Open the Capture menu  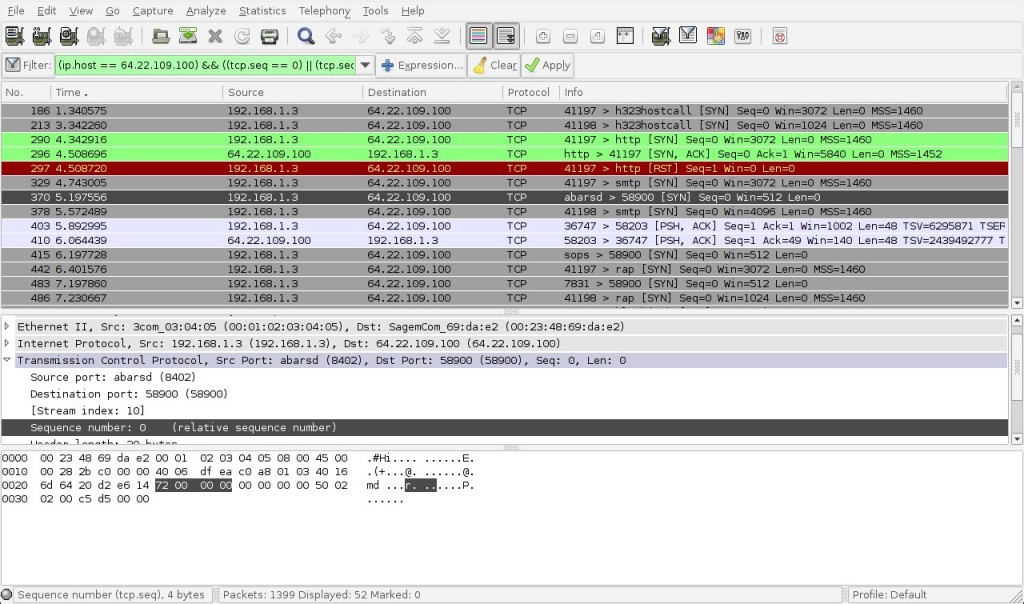[153, 11]
